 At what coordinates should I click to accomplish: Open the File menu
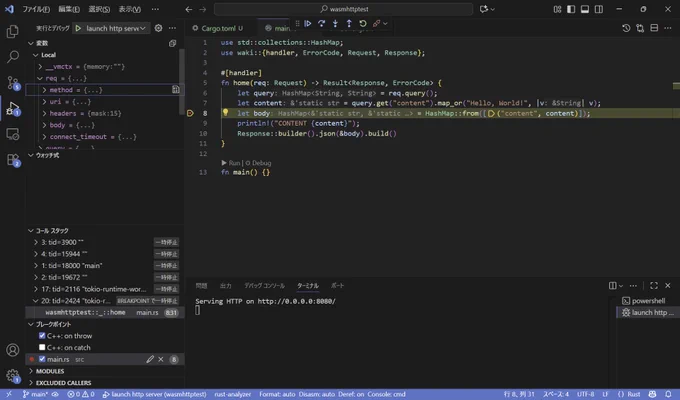[x=36, y=9]
